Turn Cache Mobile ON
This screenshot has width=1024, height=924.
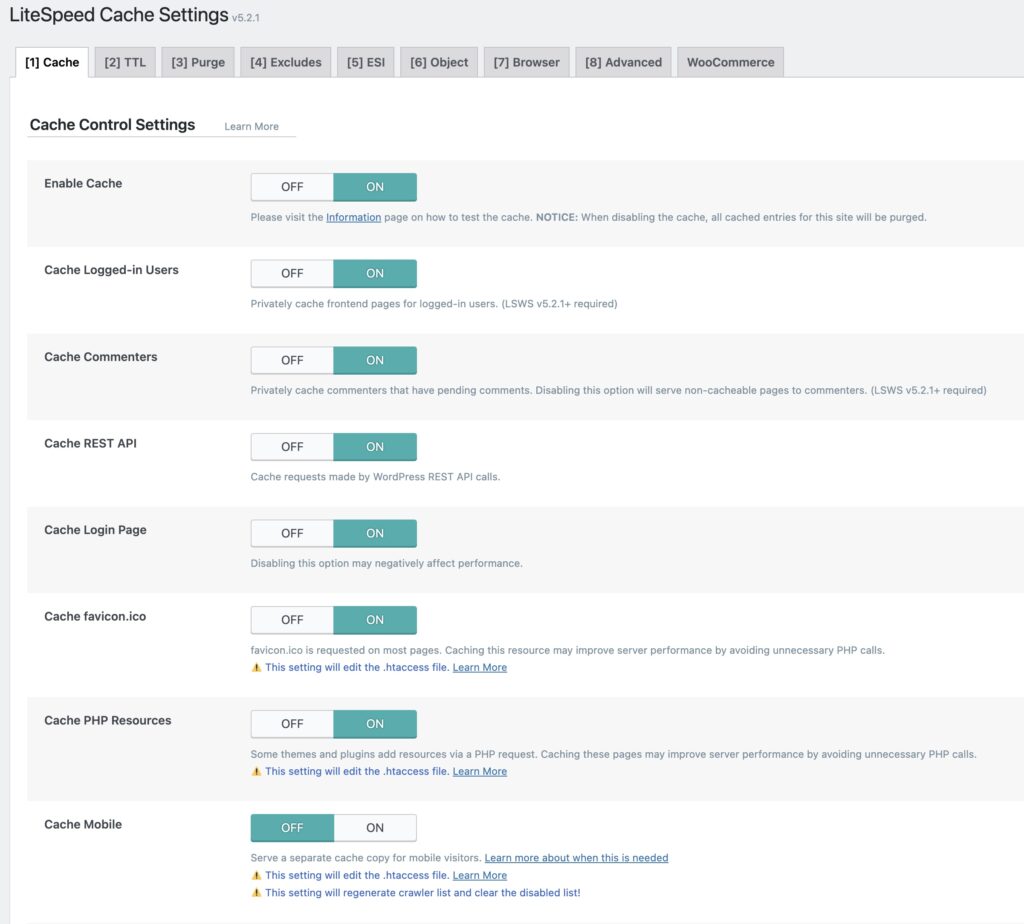[x=375, y=828]
